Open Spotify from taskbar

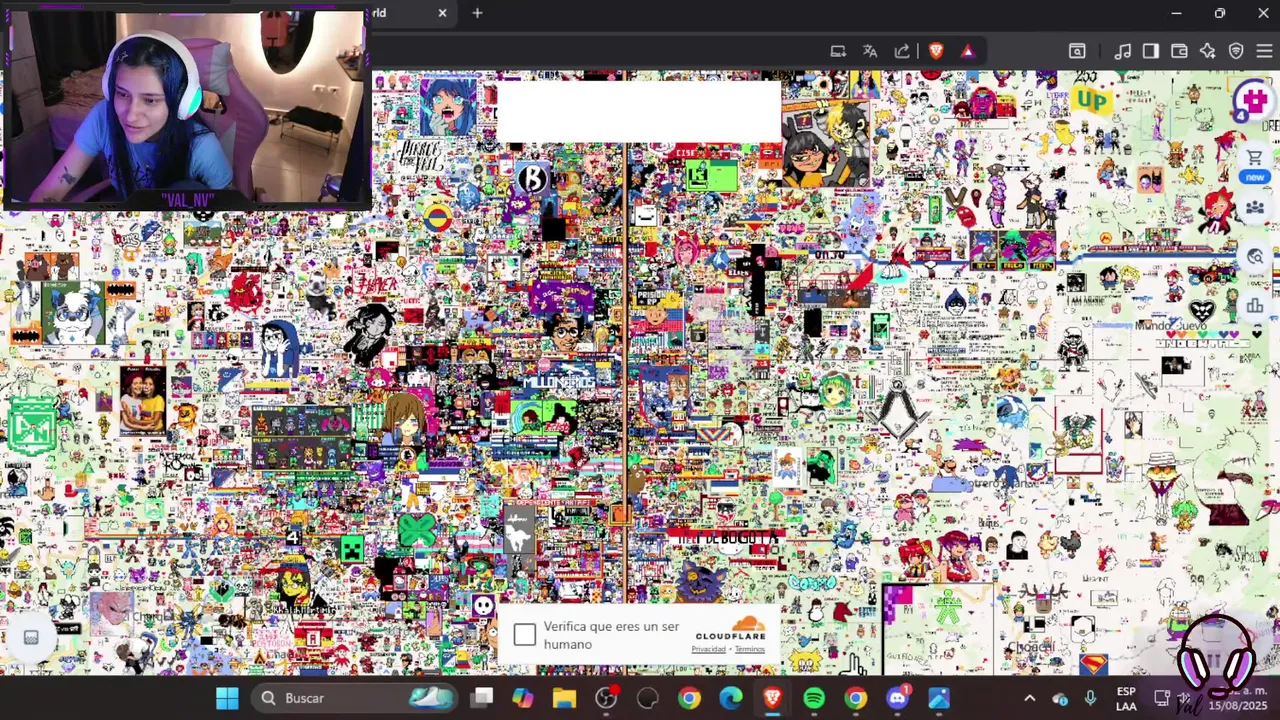click(814, 698)
